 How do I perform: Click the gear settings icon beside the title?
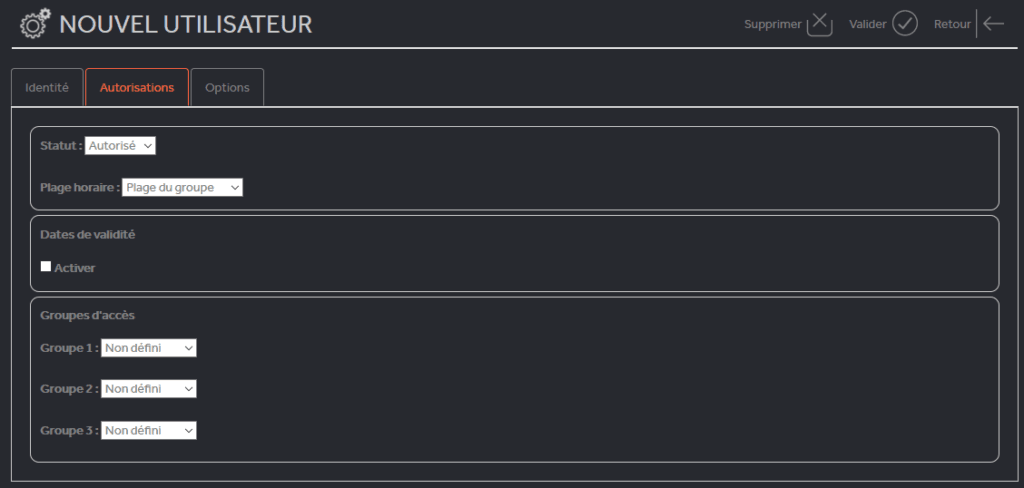point(35,24)
